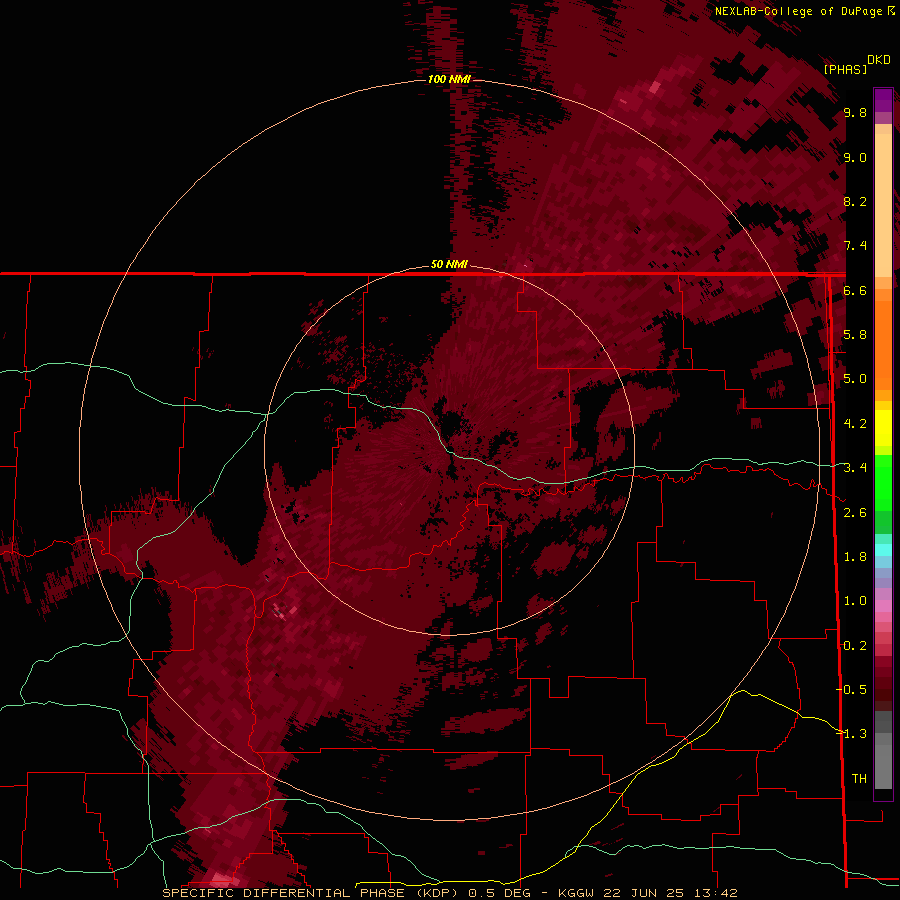
Task: Select the 9.8 value on the color scale
Action: (x=855, y=113)
